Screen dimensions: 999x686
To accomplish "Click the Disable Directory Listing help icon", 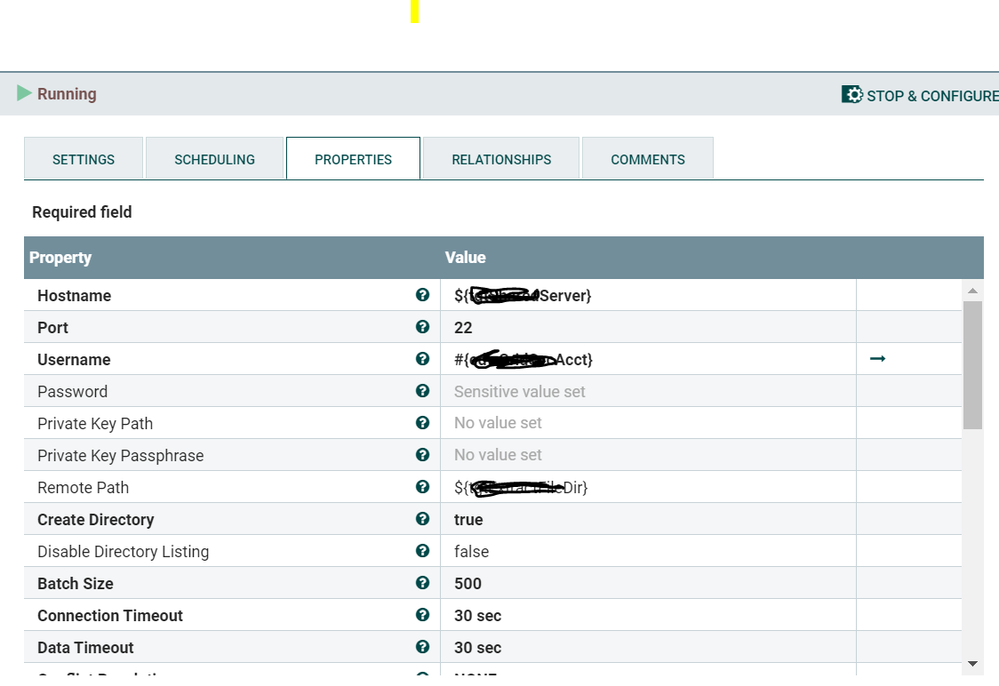I will pos(422,550).
